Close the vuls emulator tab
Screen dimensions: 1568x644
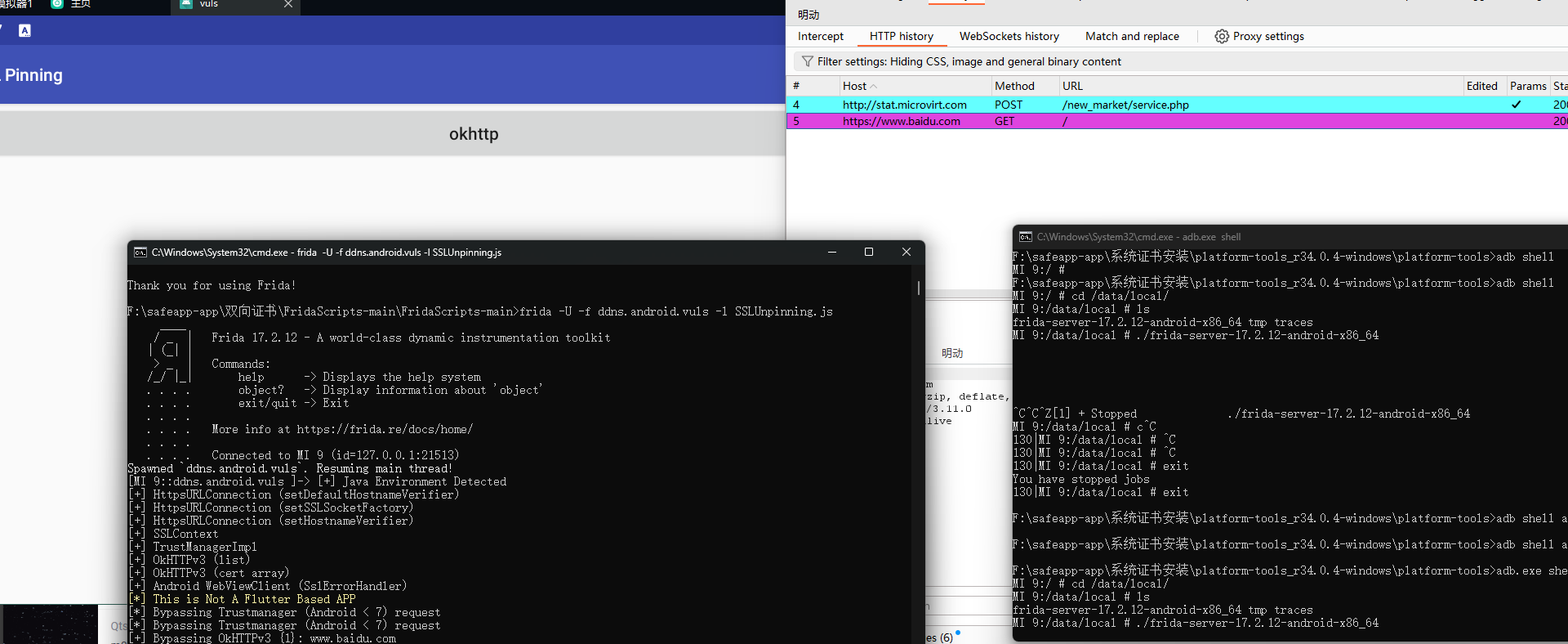pos(288,4)
